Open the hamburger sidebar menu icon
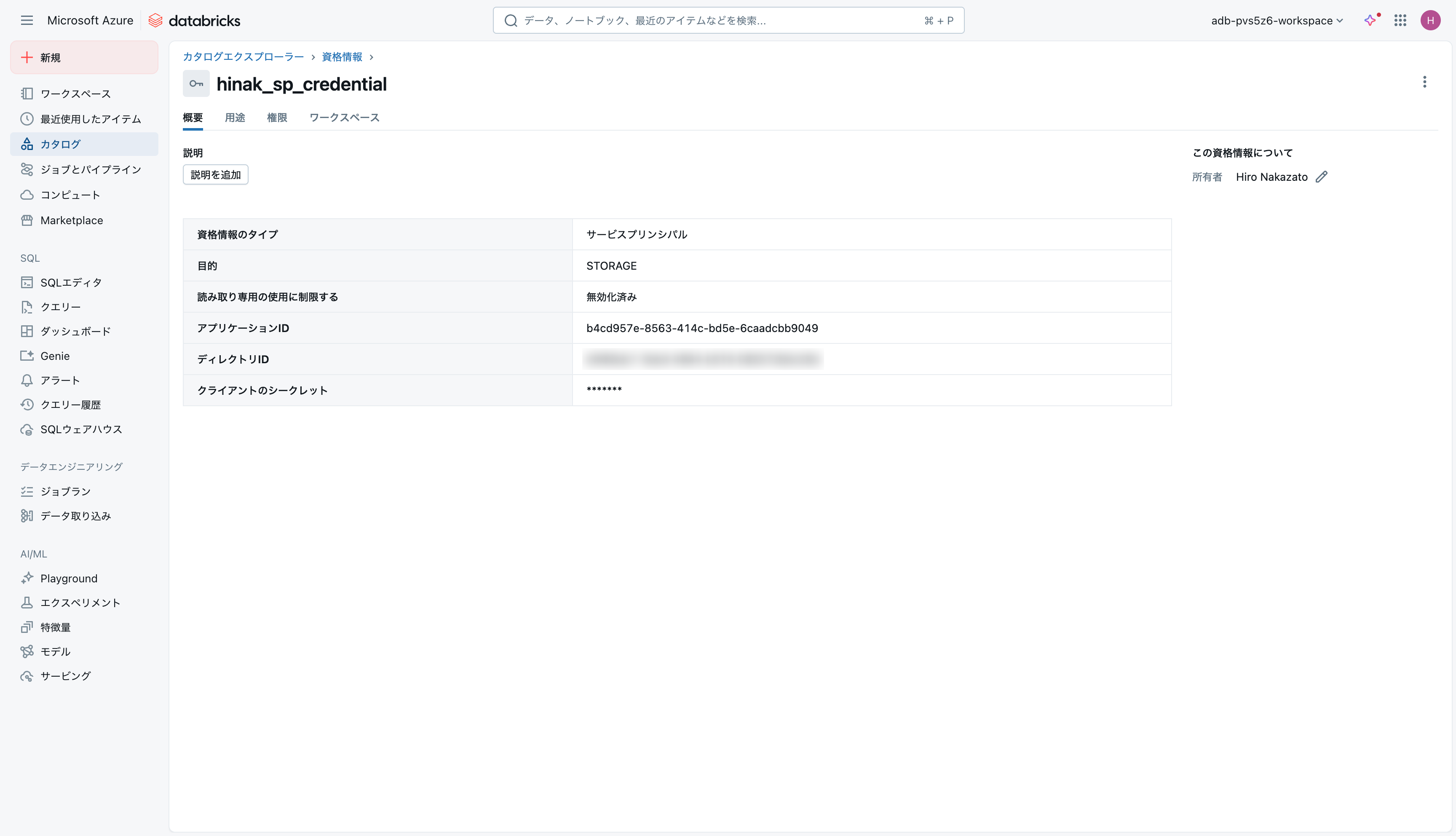 (27, 21)
